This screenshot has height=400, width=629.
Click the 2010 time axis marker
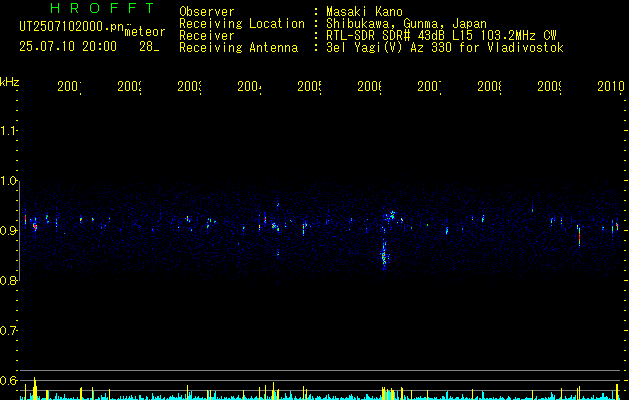pyautogui.click(x=611, y=86)
